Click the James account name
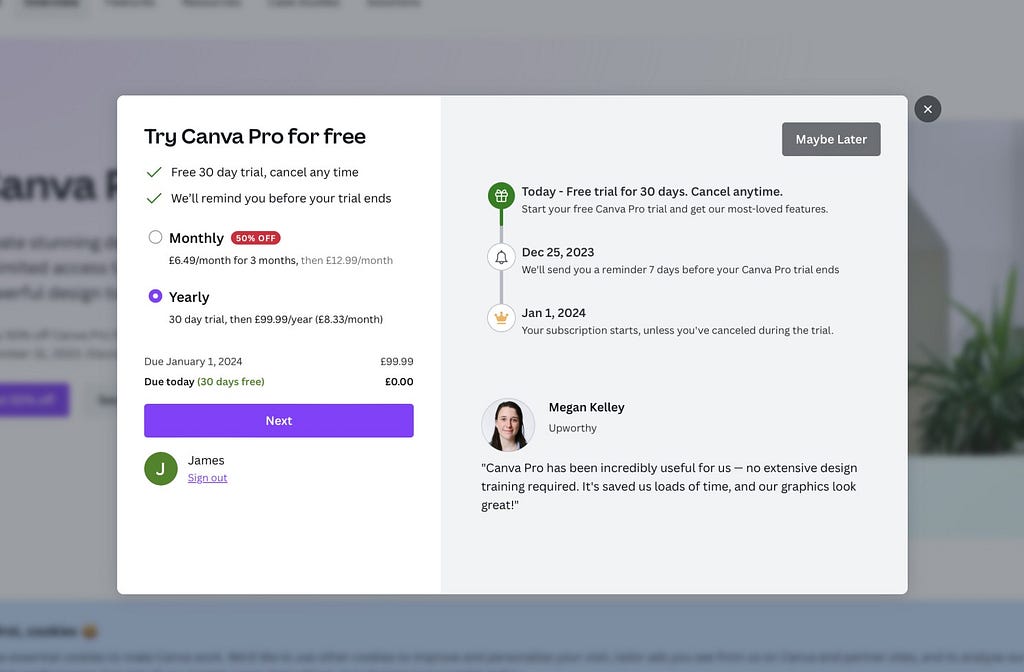Image resolution: width=1024 pixels, height=672 pixels. tap(206, 460)
